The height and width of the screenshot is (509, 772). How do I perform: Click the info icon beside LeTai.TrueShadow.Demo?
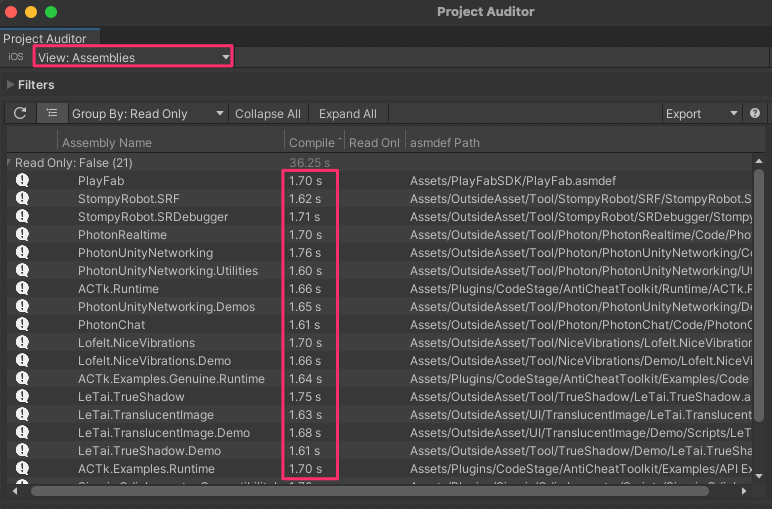point(22,450)
